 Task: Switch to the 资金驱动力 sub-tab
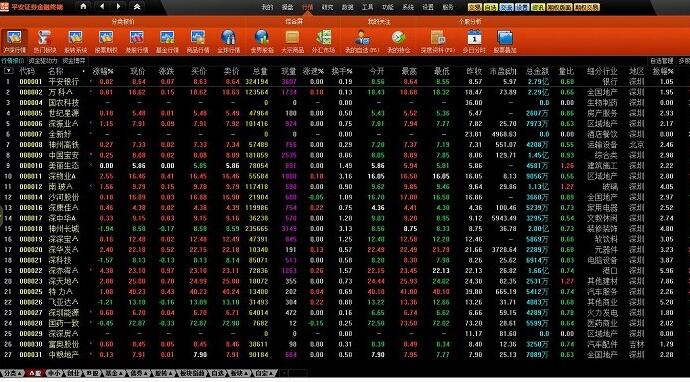tap(43, 61)
